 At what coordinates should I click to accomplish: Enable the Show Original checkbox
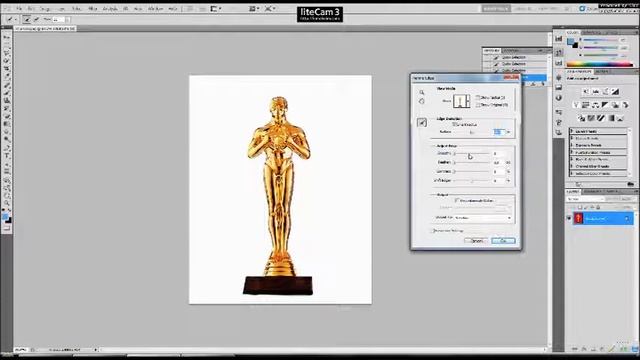coord(478,105)
